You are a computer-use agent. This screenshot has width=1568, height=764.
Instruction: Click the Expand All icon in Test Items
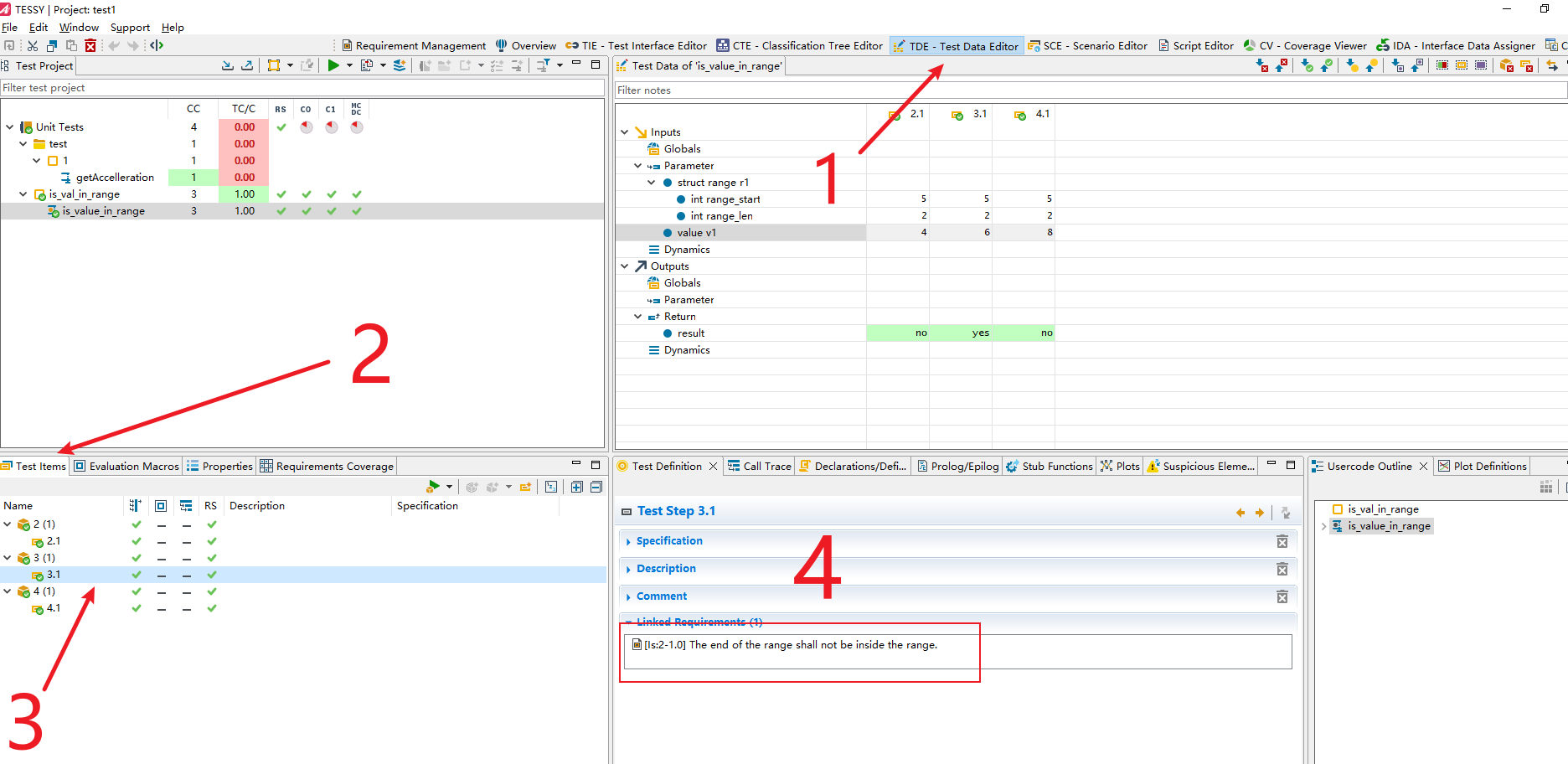tap(577, 487)
